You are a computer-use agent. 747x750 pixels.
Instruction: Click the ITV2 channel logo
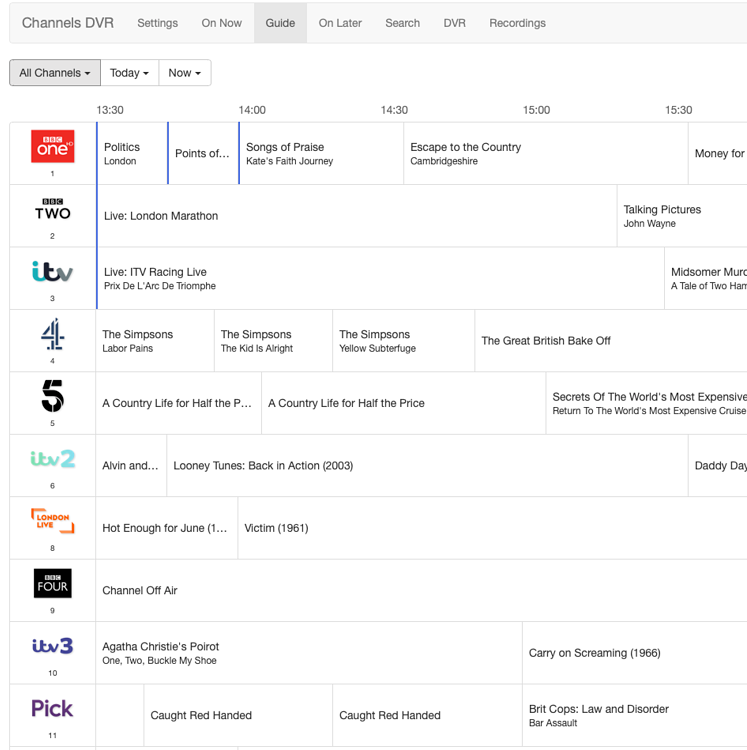click(x=53, y=459)
